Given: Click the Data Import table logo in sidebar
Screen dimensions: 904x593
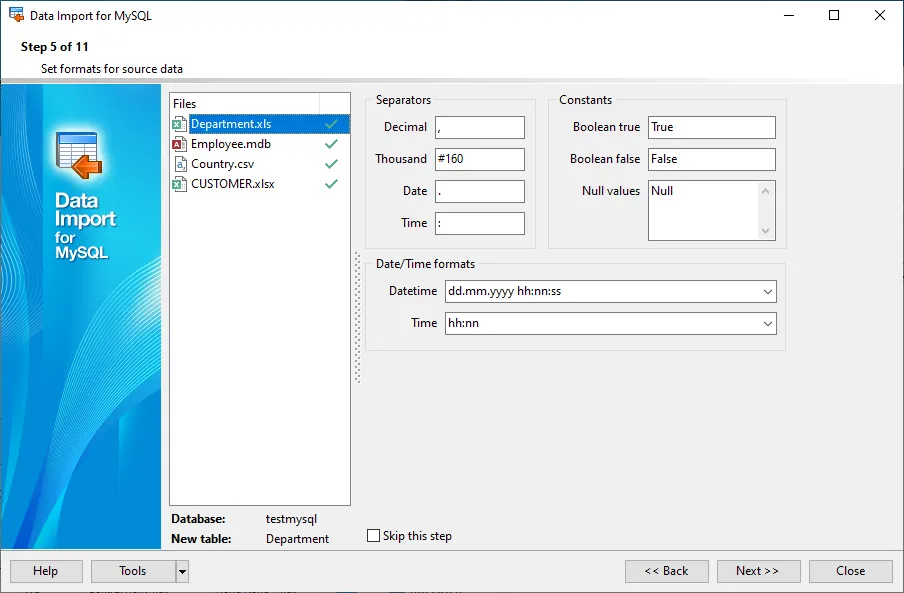Looking at the screenshot, I should click(x=79, y=155).
